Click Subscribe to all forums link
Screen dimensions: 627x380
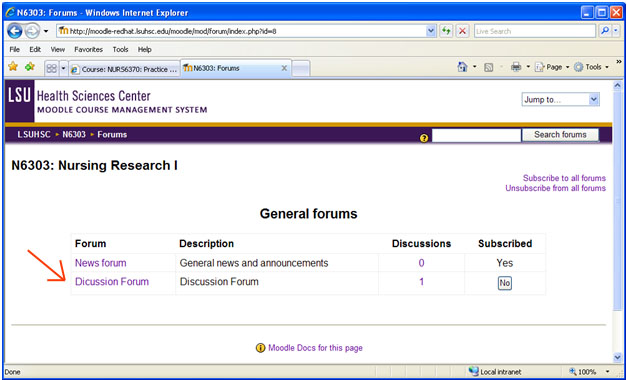(x=564, y=178)
